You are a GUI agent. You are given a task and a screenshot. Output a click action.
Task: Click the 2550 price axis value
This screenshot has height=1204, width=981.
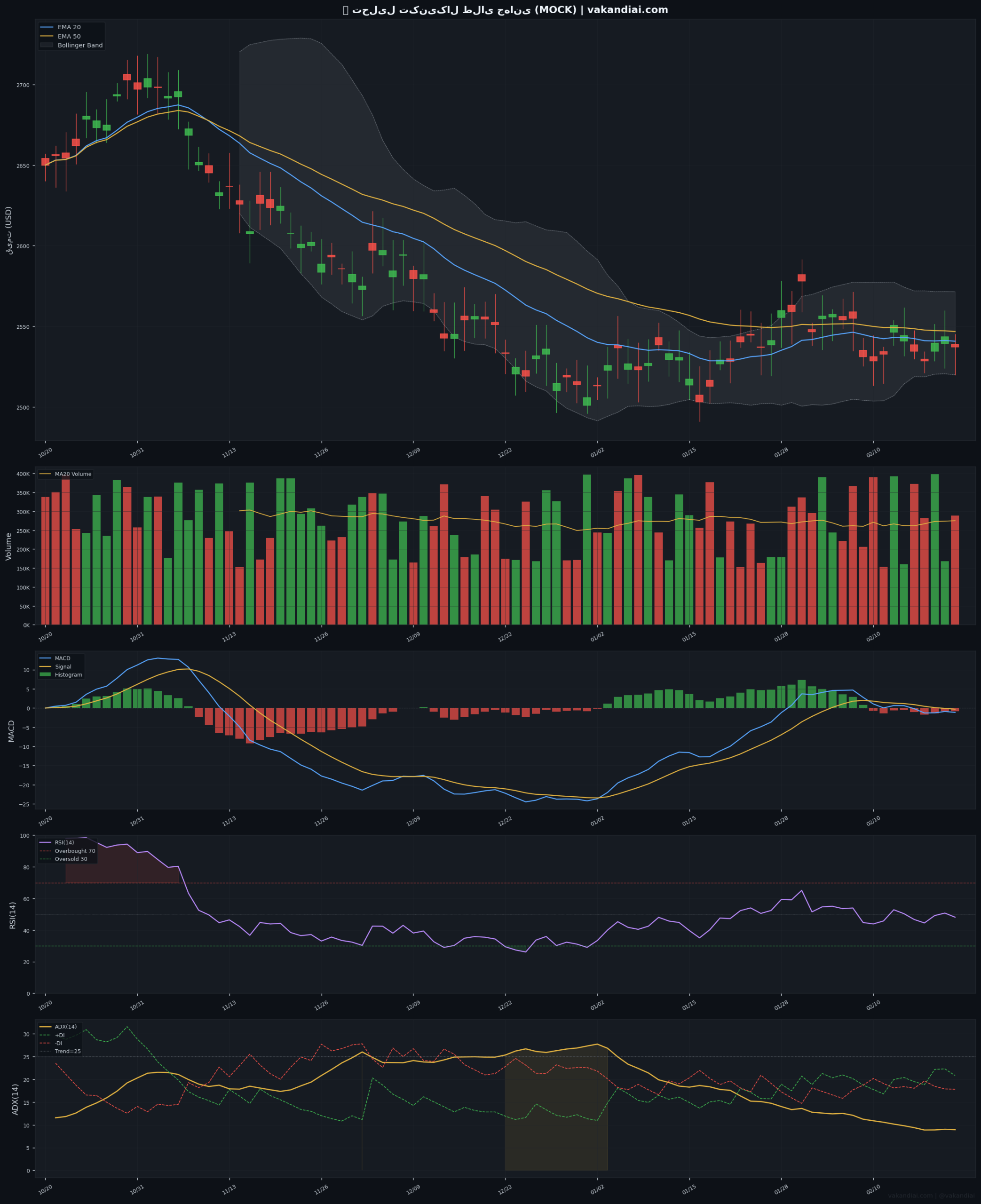(x=23, y=327)
